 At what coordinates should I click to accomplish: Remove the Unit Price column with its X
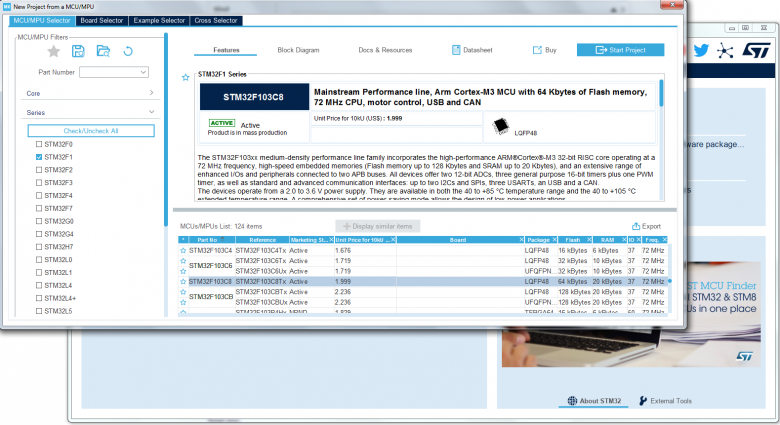(393, 240)
